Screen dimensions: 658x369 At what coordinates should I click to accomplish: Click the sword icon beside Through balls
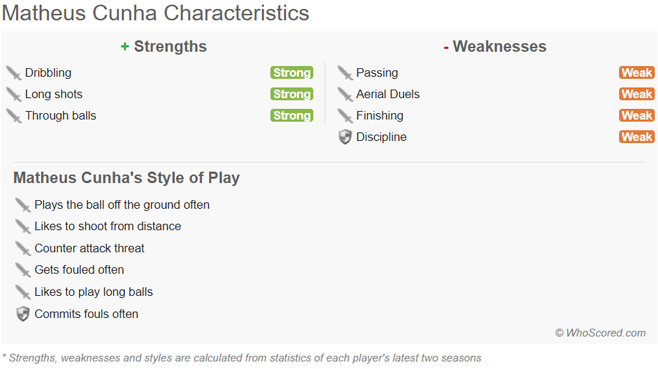[x=13, y=116]
